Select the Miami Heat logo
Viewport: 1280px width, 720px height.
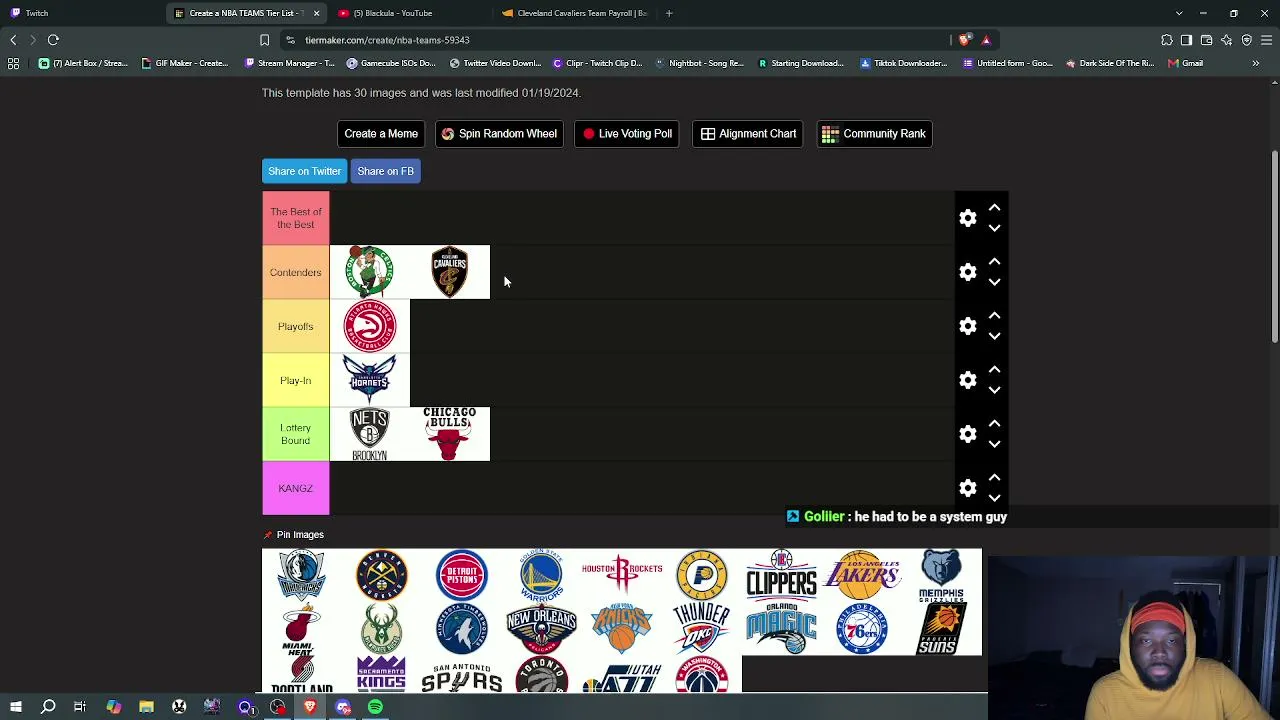(301, 629)
